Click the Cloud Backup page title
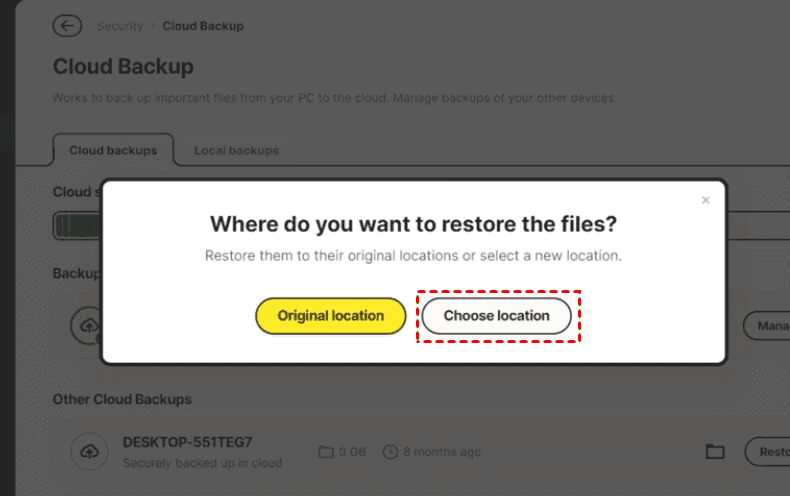This screenshot has height=496, width=790. [x=123, y=67]
